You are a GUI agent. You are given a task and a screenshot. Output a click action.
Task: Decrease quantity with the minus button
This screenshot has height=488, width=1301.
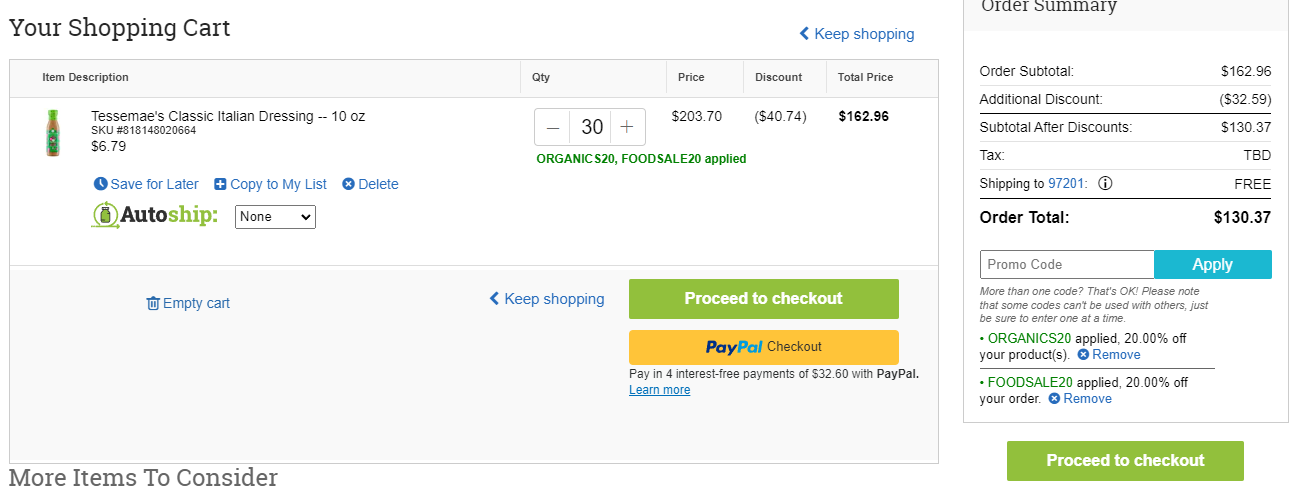tap(553, 127)
